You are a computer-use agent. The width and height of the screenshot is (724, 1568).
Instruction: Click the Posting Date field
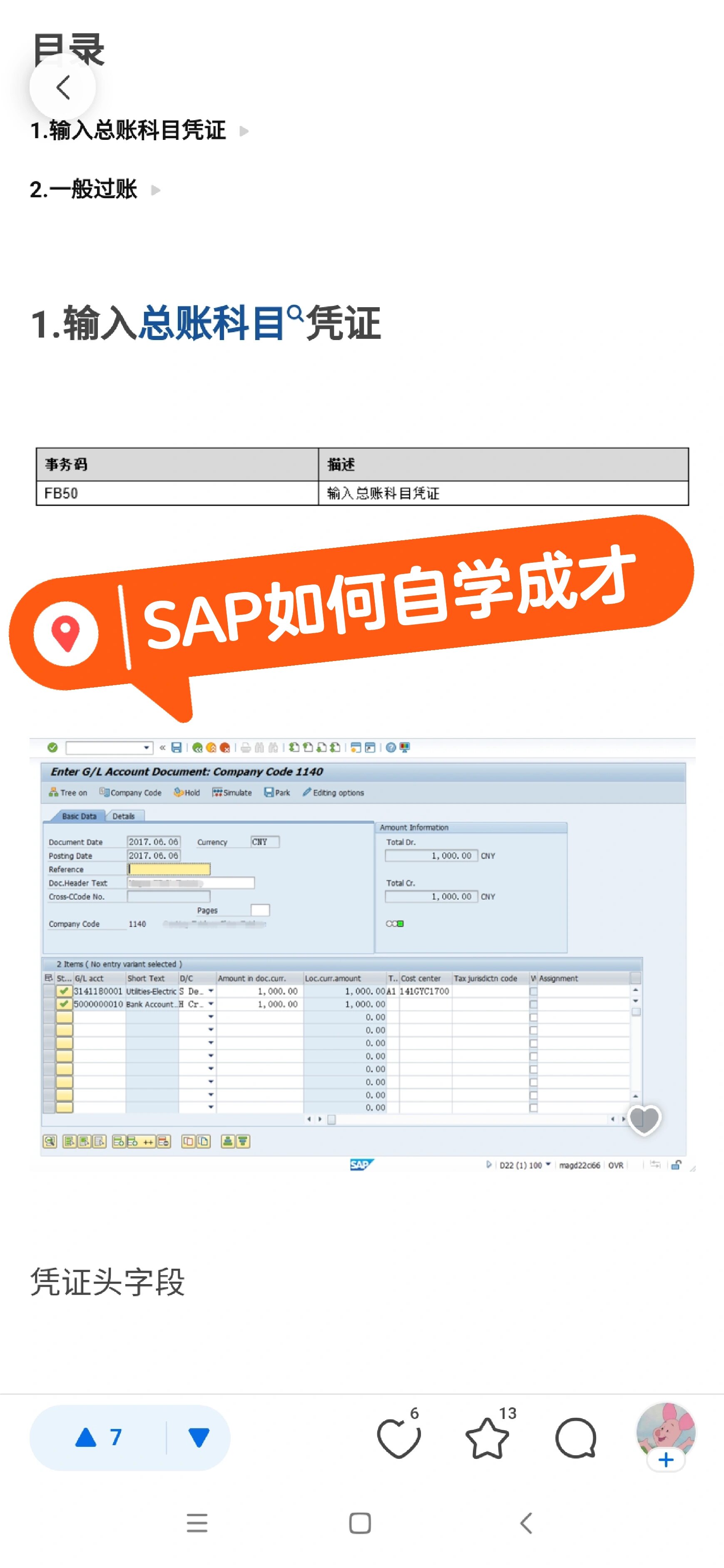coord(154,856)
